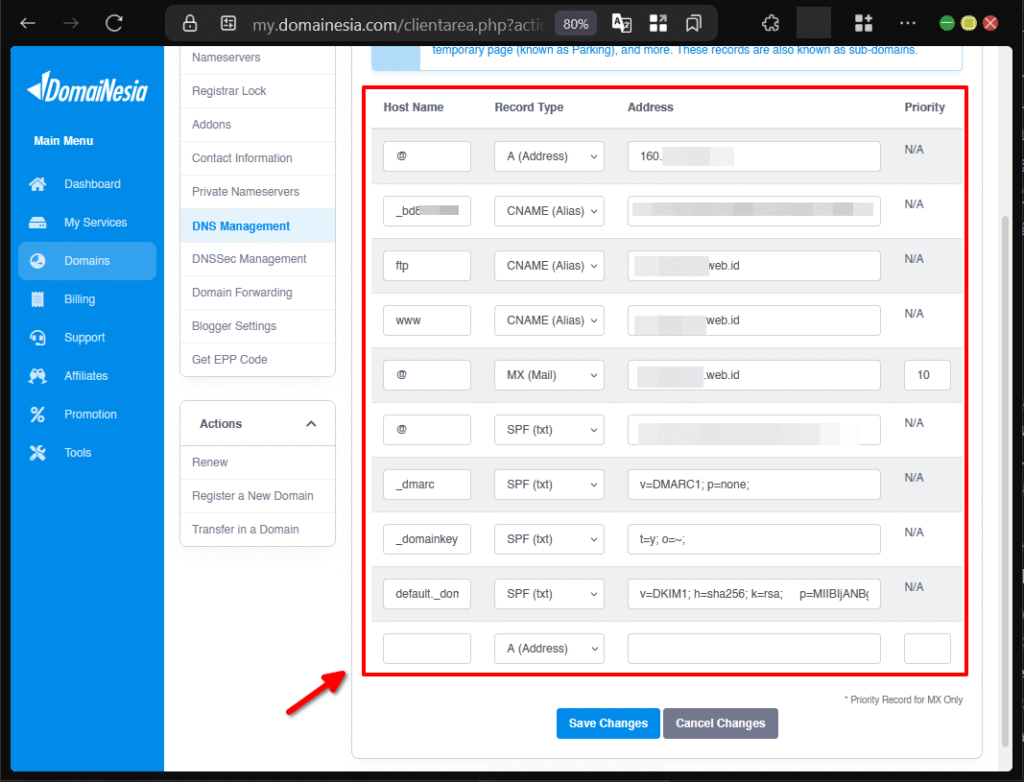Open the _dmarc row record type dropdown
The image size is (1024, 782).
pyautogui.click(x=548, y=484)
